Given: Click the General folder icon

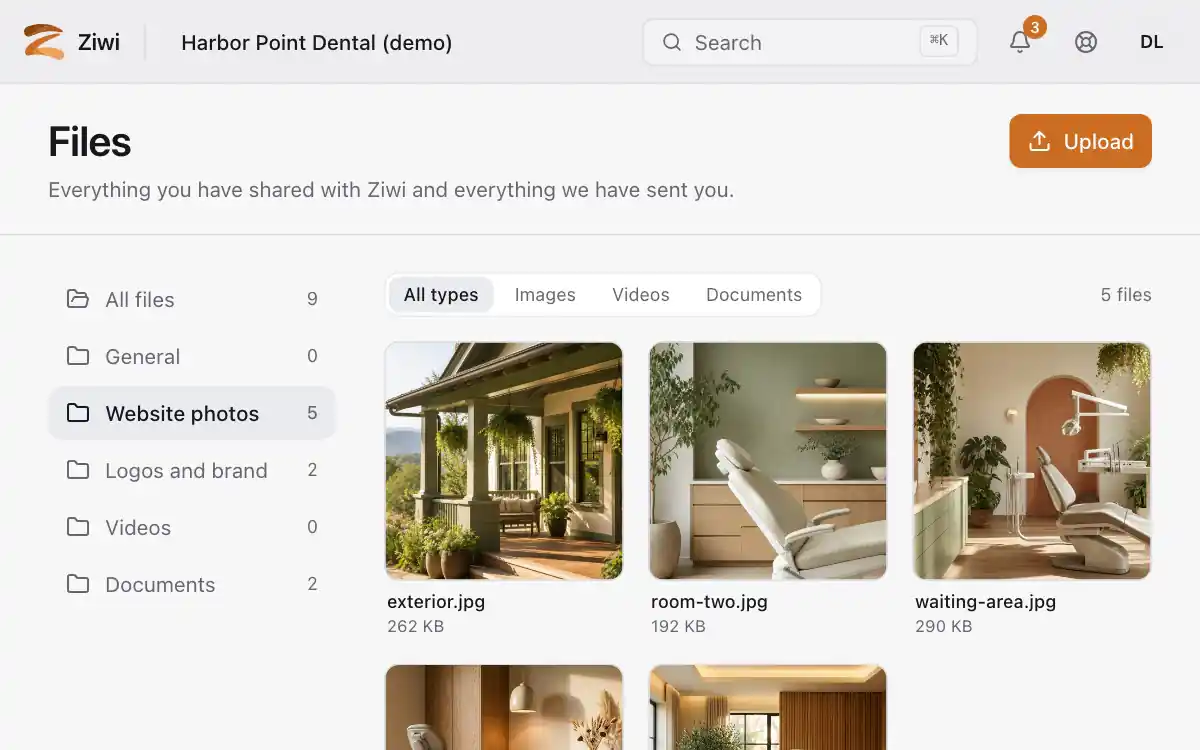Looking at the screenshot, I should coord(77,356).
